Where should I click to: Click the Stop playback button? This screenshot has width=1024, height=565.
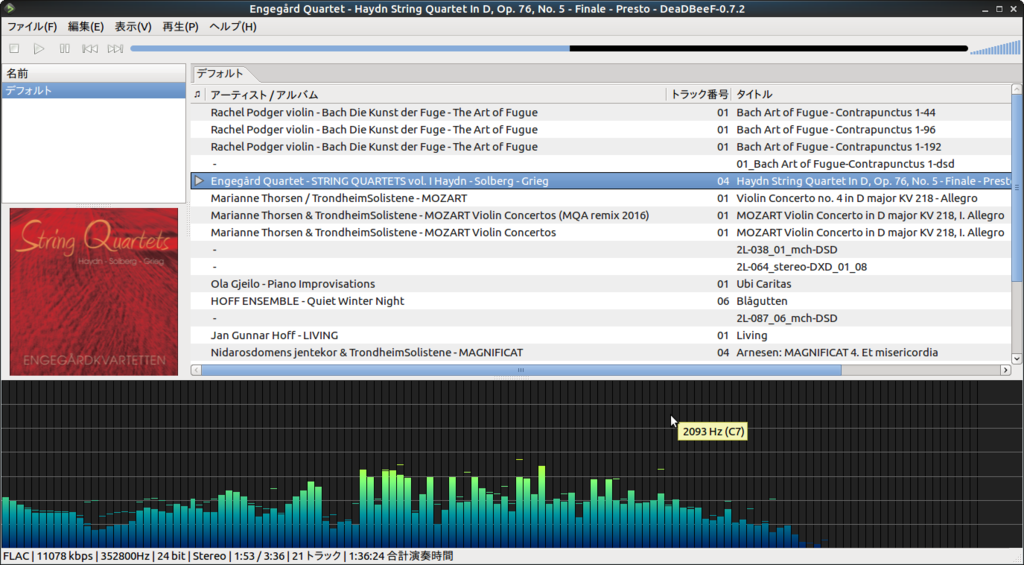[14, 48]
